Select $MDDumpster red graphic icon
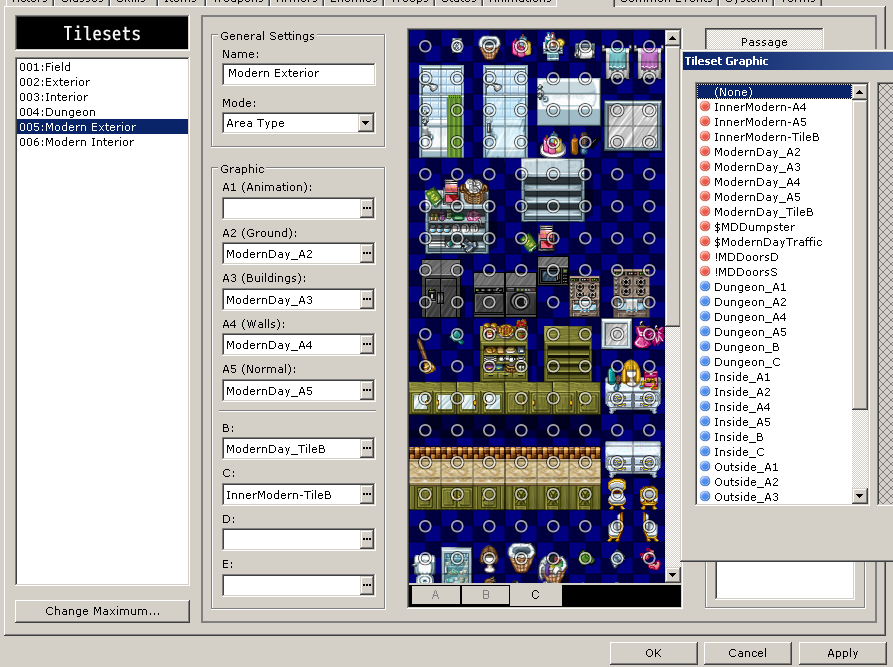This screenshot has height=667, width=893. 705,227
